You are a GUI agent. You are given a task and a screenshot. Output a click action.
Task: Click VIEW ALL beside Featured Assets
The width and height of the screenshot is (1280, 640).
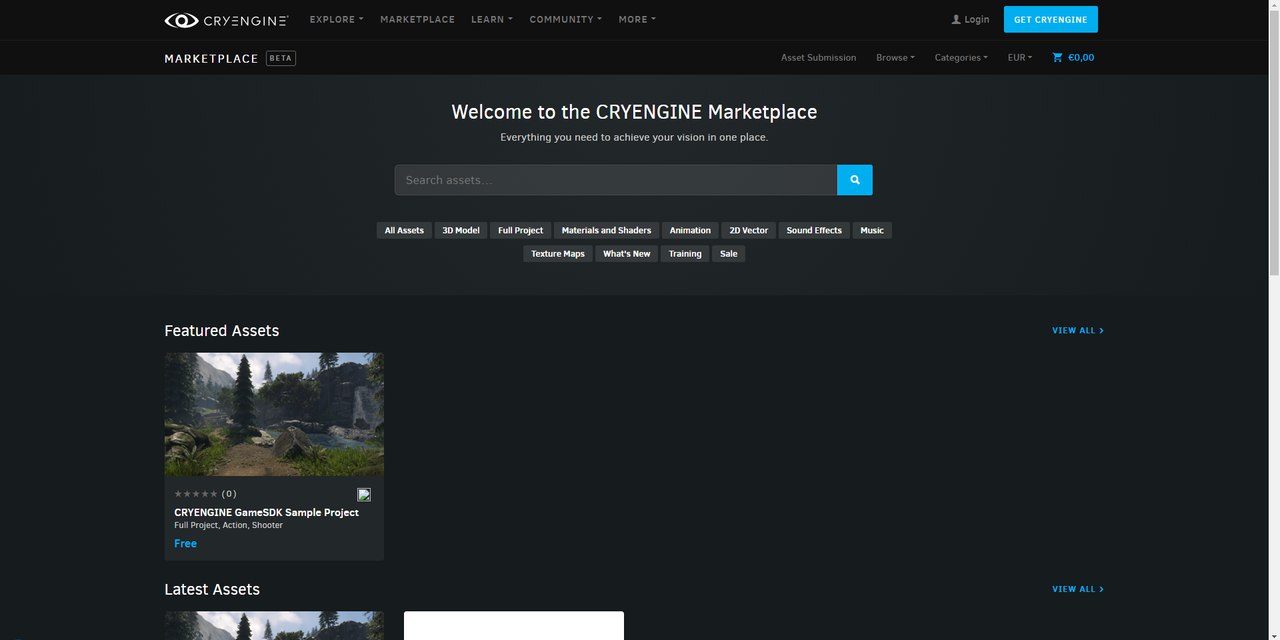(1078, 330)
